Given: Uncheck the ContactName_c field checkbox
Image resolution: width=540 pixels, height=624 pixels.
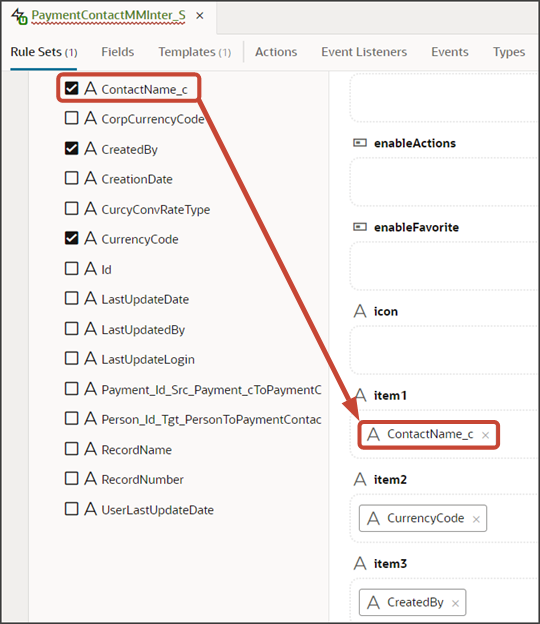Looking at the screenshot, I should (x=72, y=88).
